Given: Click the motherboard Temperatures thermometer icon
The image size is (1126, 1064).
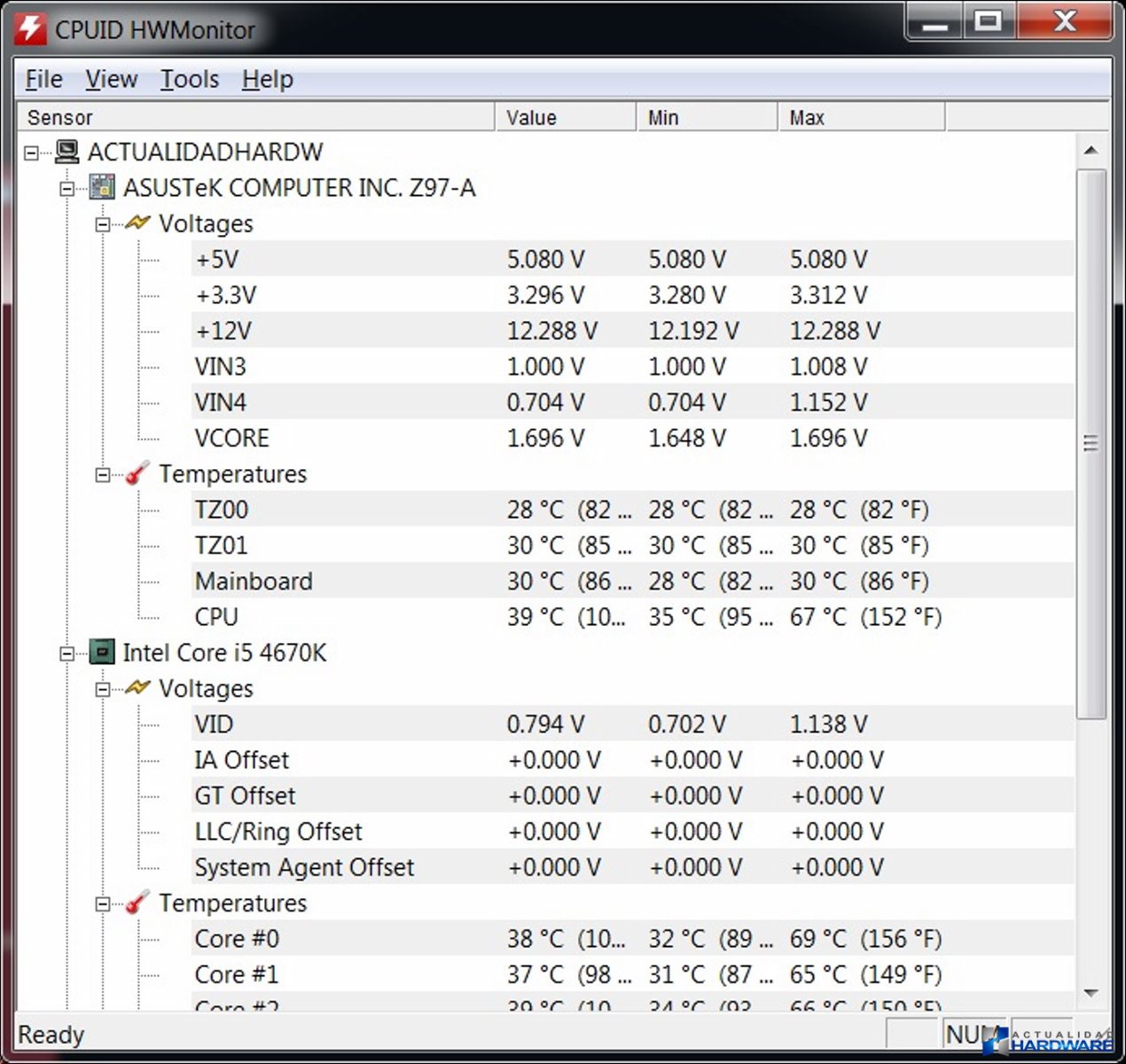Looking at the screenshot, I should 137,473.
